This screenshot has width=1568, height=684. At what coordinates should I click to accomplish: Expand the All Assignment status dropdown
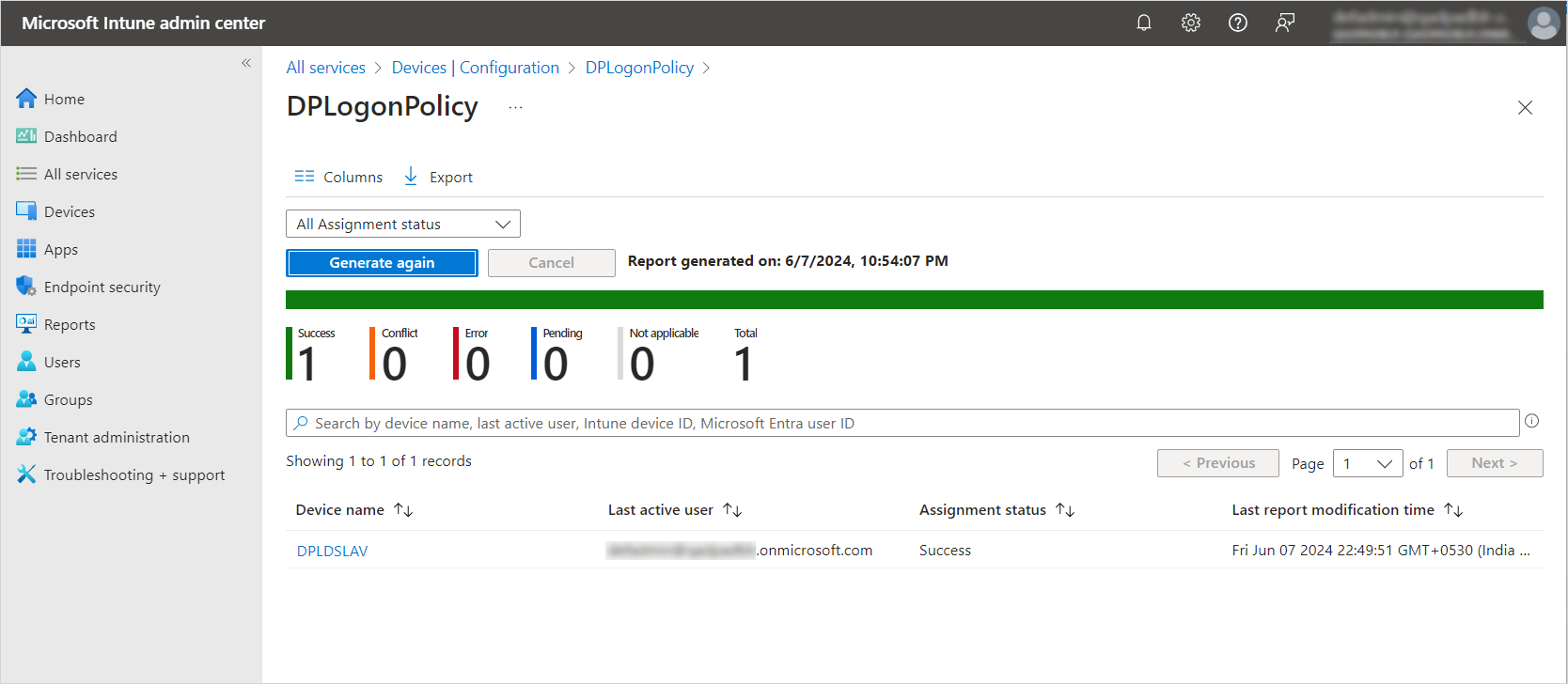click(x=402, y=224)
